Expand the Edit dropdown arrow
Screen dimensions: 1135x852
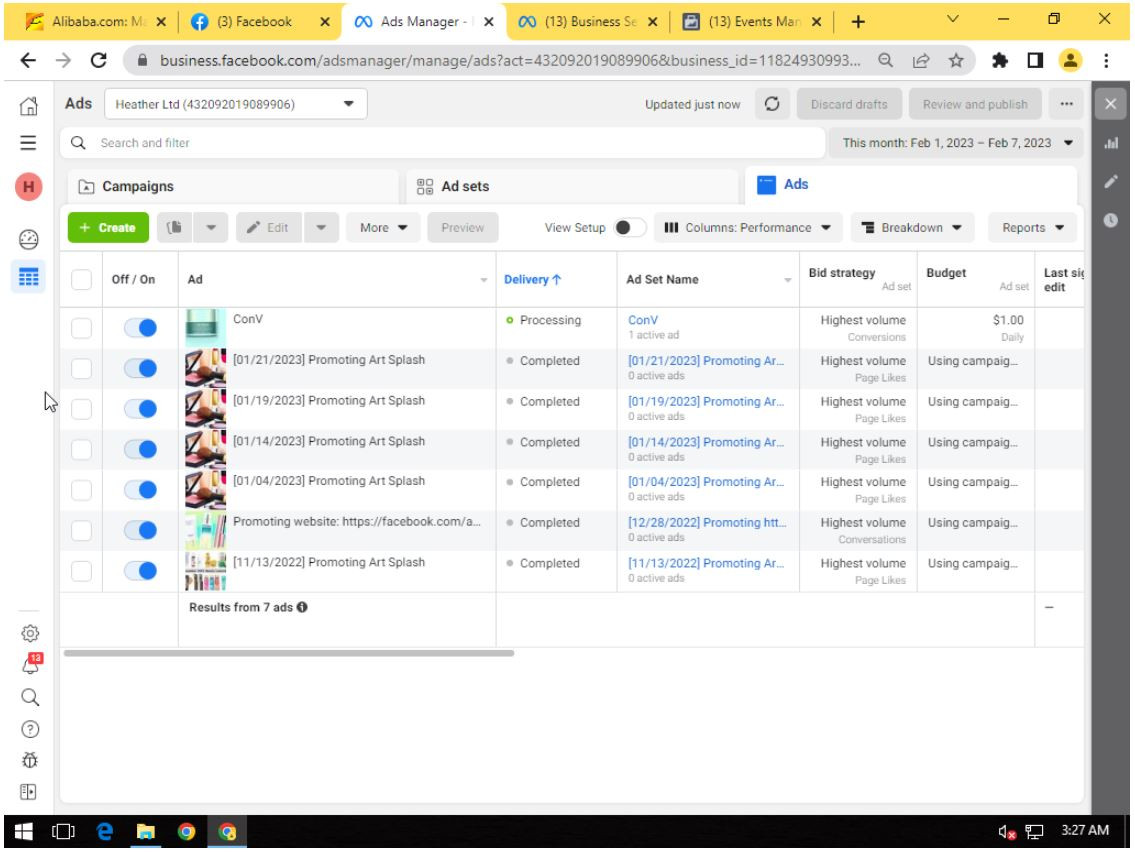click(x=321, y=227)
